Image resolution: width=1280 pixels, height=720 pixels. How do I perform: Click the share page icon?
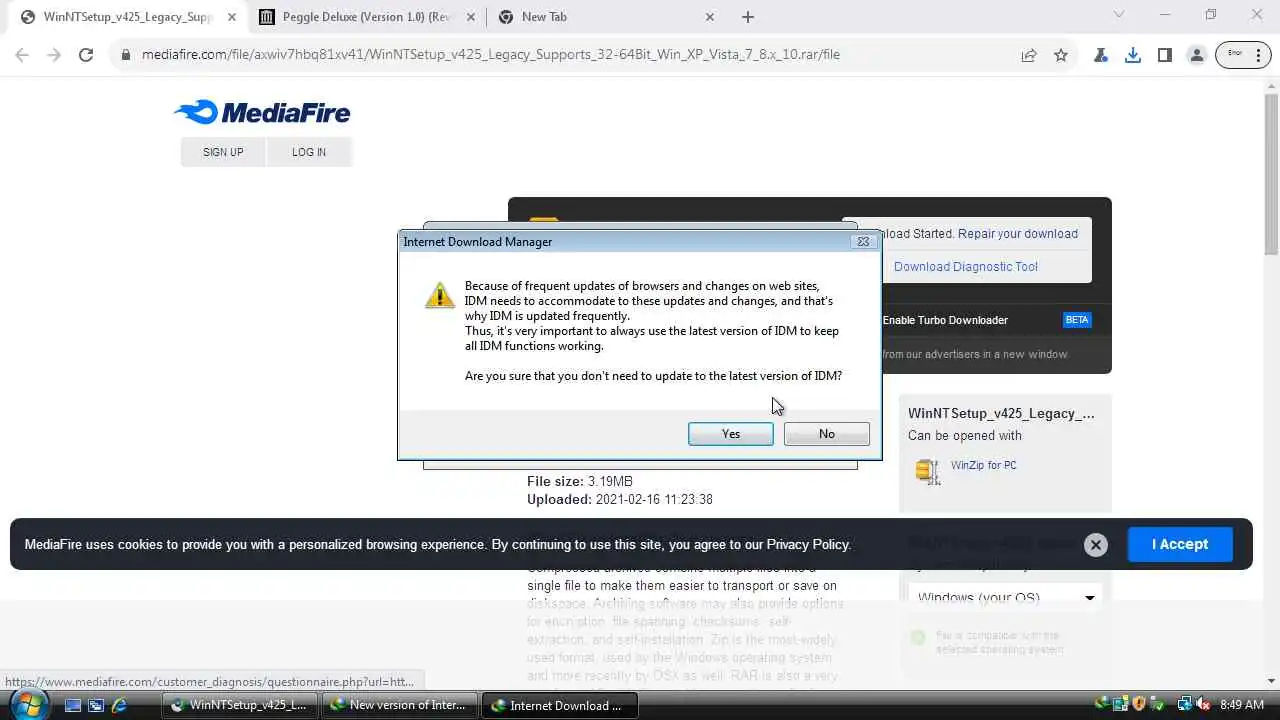click(x=1029, y=55)
